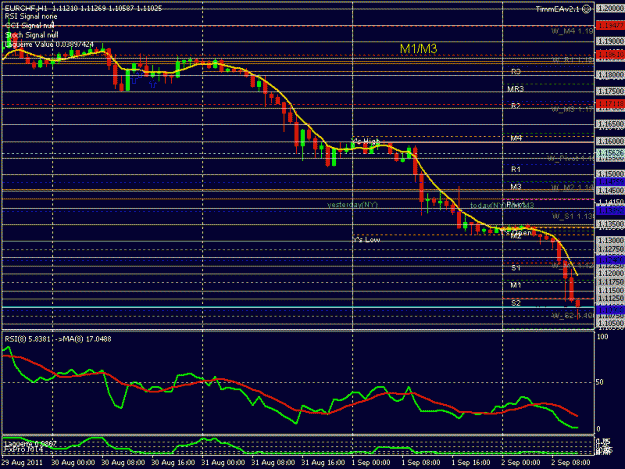625x469 pixels.
Task: Click the Y's High label
Action: (x=366, y=141)
